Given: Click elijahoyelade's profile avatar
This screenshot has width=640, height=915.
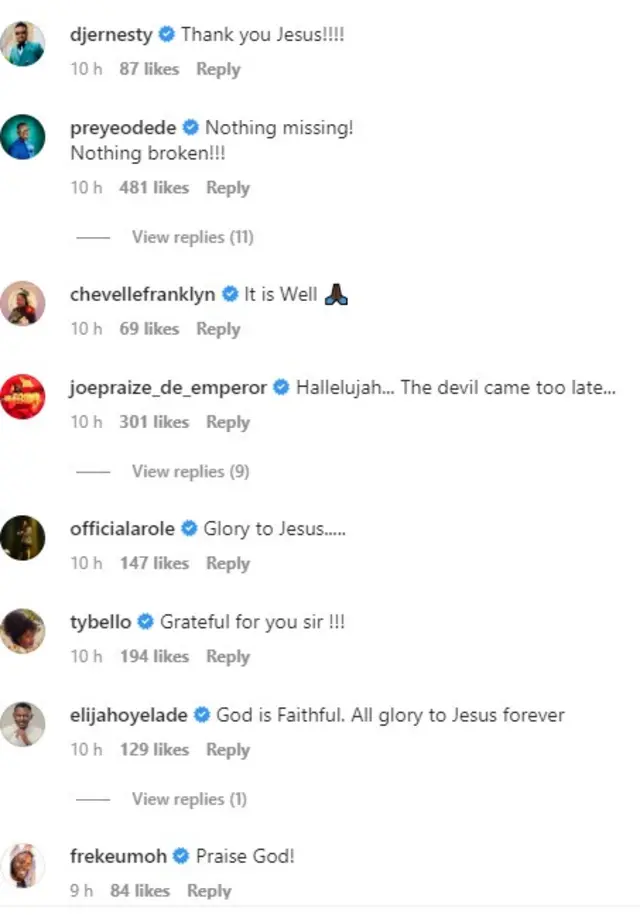Looking at the screenshot, I should [x=23, y=725].
